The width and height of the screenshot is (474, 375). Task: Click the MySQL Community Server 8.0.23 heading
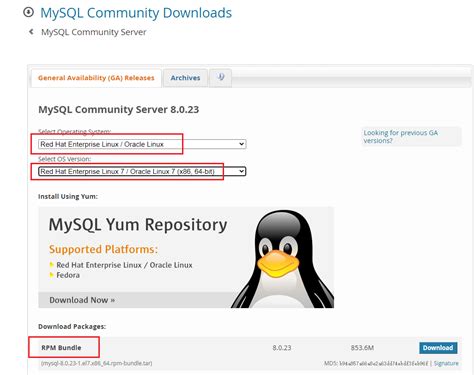(119, 110)
